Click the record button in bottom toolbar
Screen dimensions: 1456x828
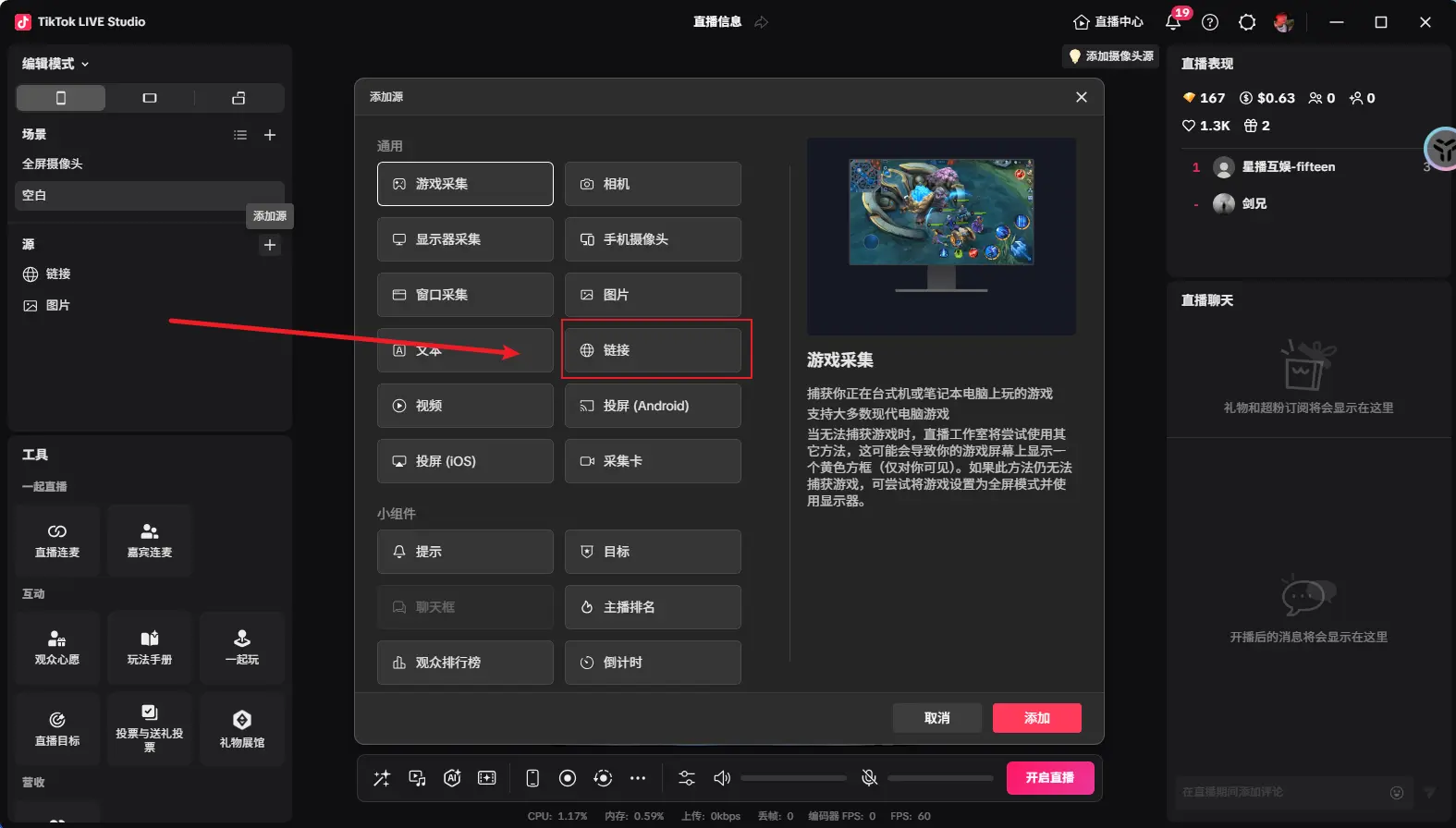pos(568,778)
